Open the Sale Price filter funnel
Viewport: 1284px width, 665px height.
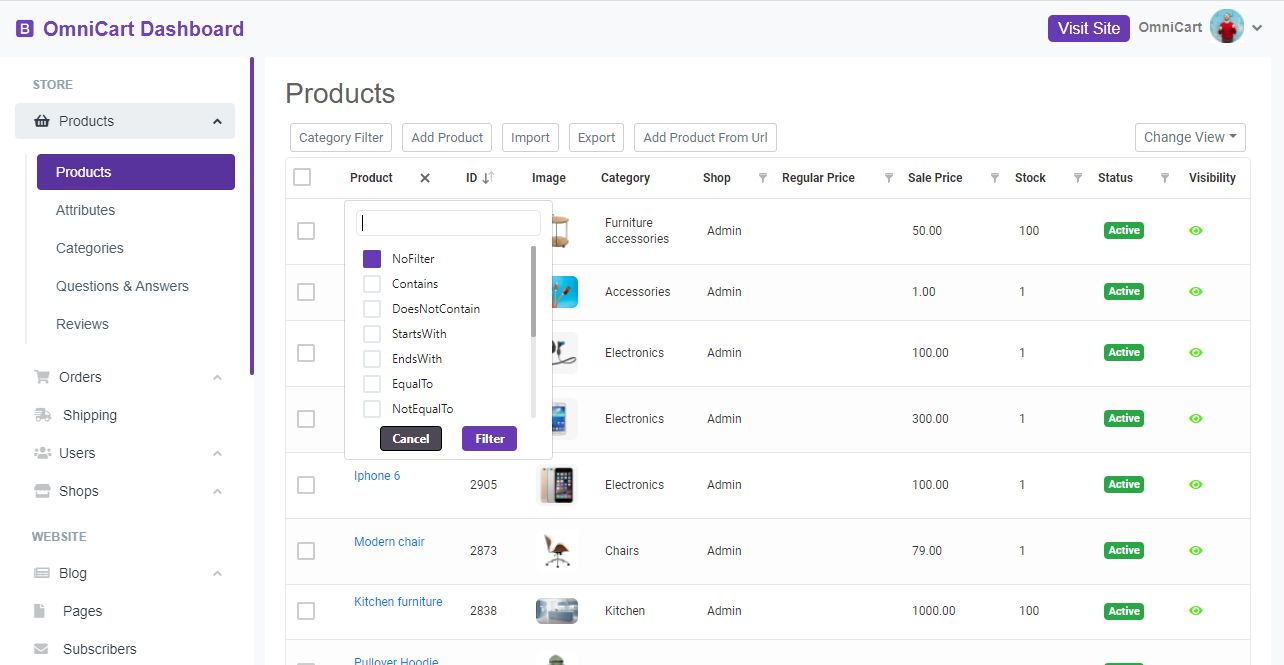995,178
